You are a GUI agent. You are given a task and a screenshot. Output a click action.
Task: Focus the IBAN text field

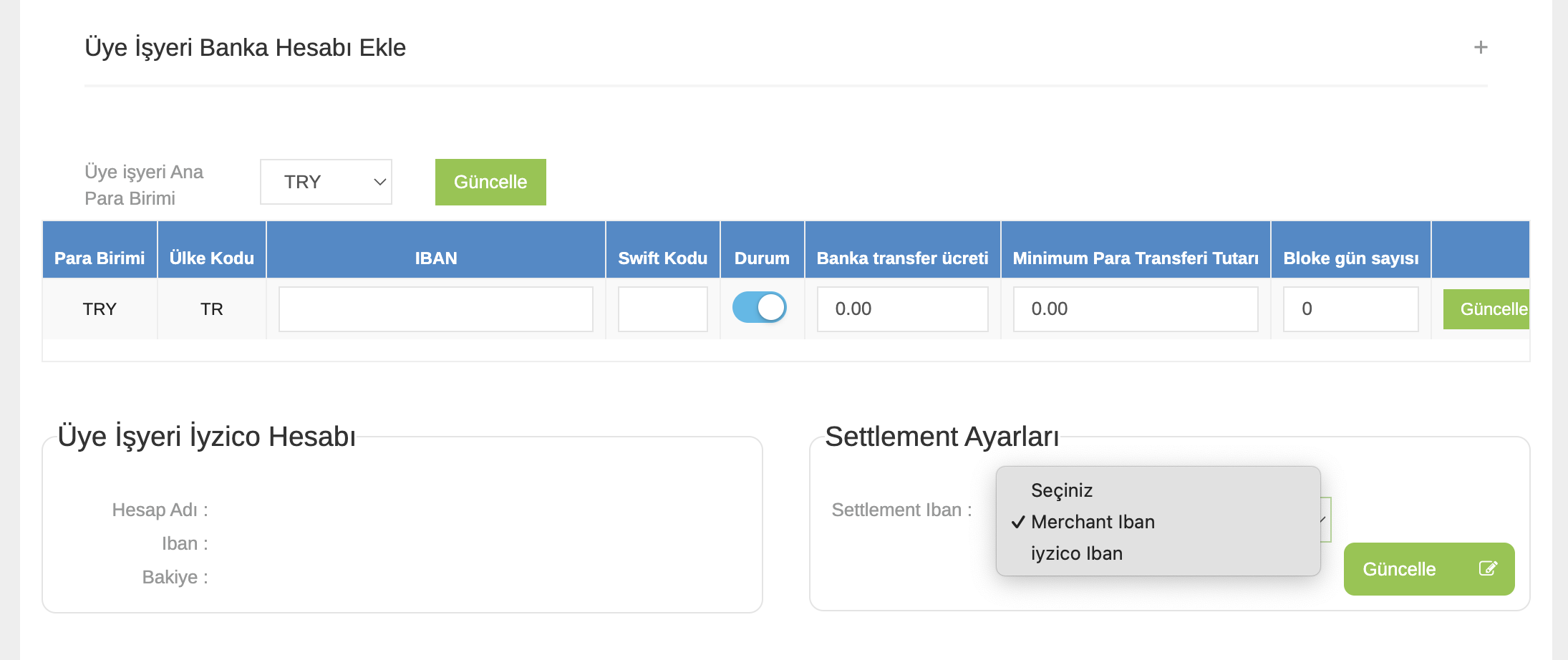(435, 309)
